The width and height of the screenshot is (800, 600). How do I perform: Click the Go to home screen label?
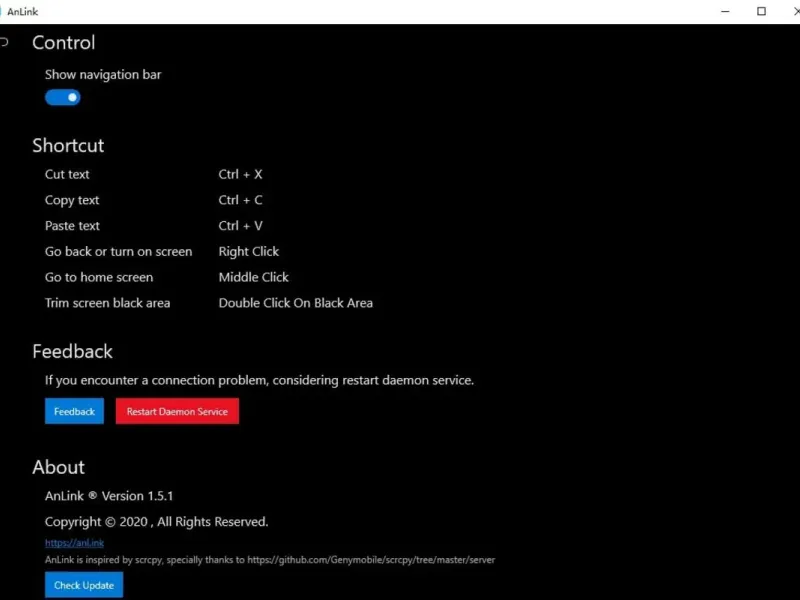pyautogui.click(x=99, y=278)
